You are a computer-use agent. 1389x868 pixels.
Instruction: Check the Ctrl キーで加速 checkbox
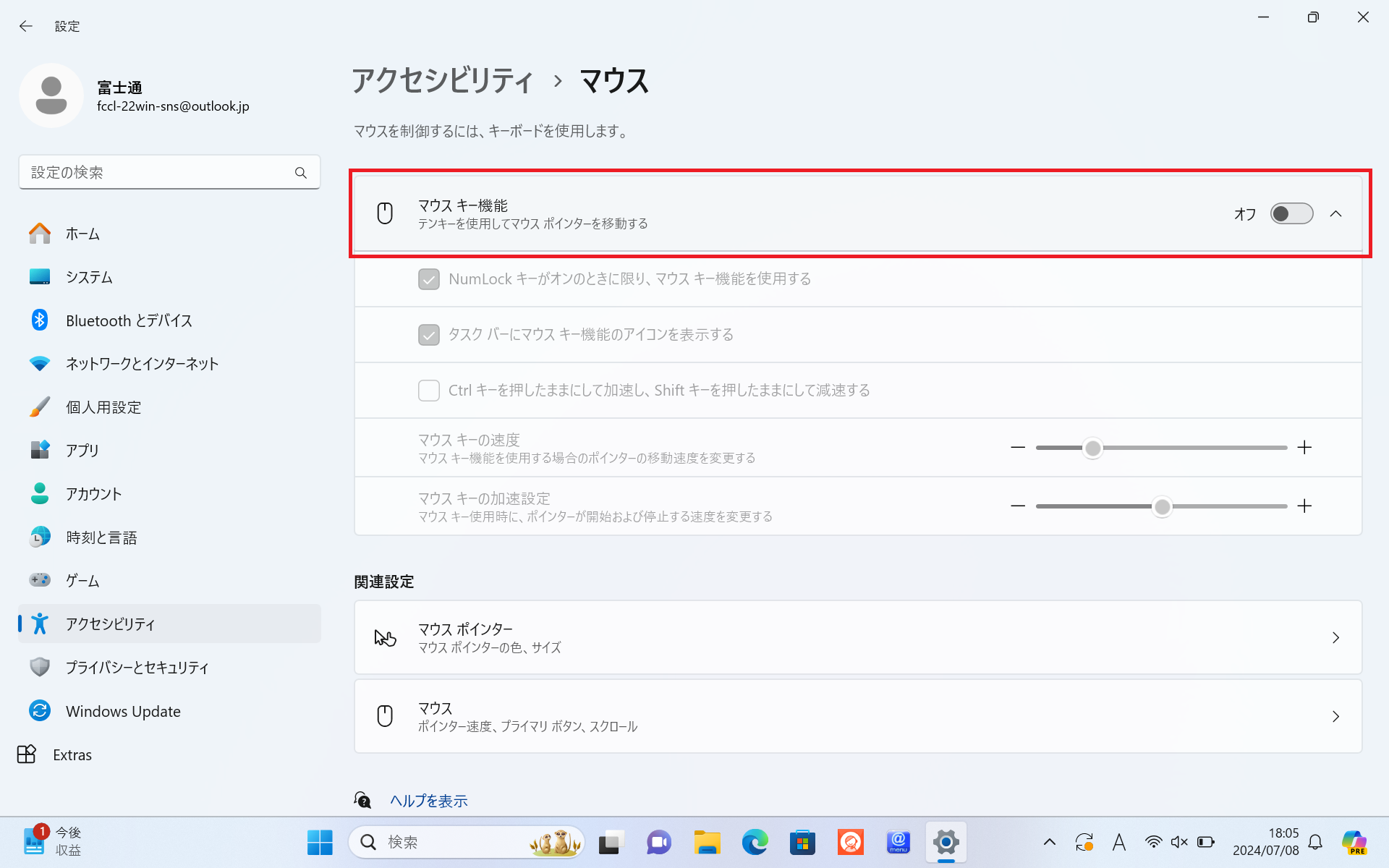click(428, 390)
